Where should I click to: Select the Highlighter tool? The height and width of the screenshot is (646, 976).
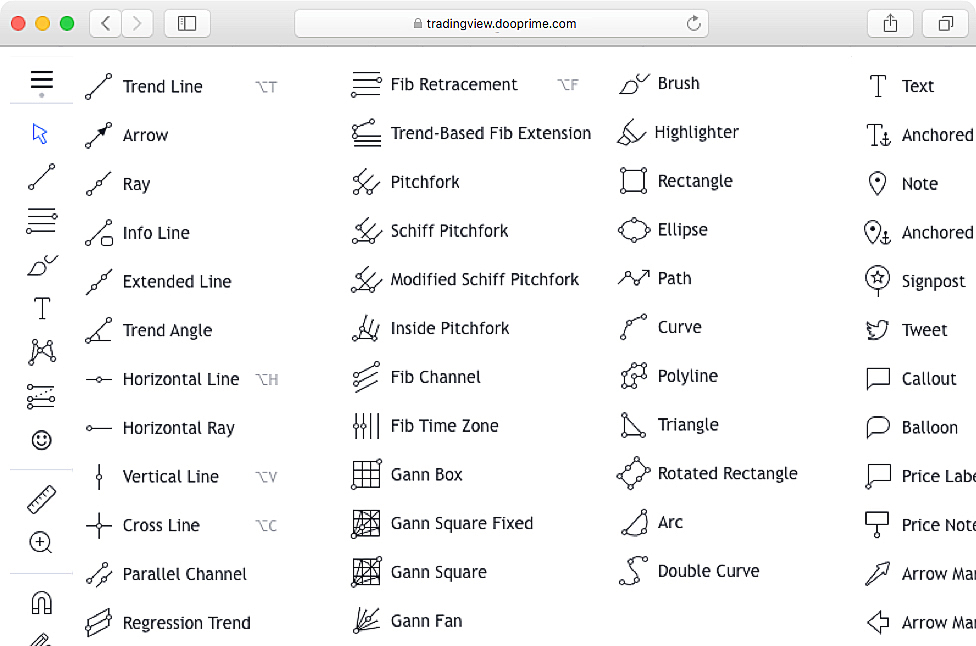696,132
